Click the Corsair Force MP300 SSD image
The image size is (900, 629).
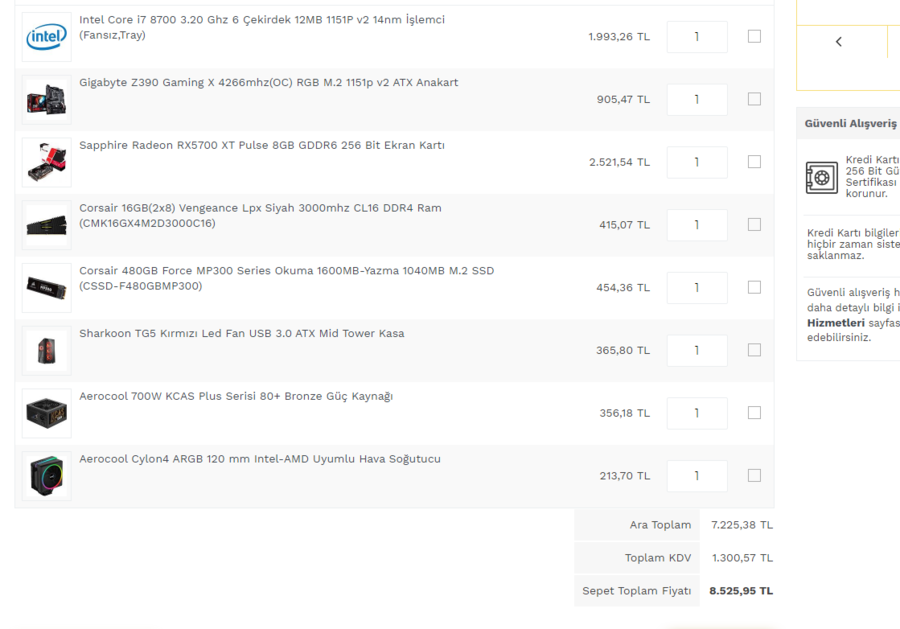46,288
